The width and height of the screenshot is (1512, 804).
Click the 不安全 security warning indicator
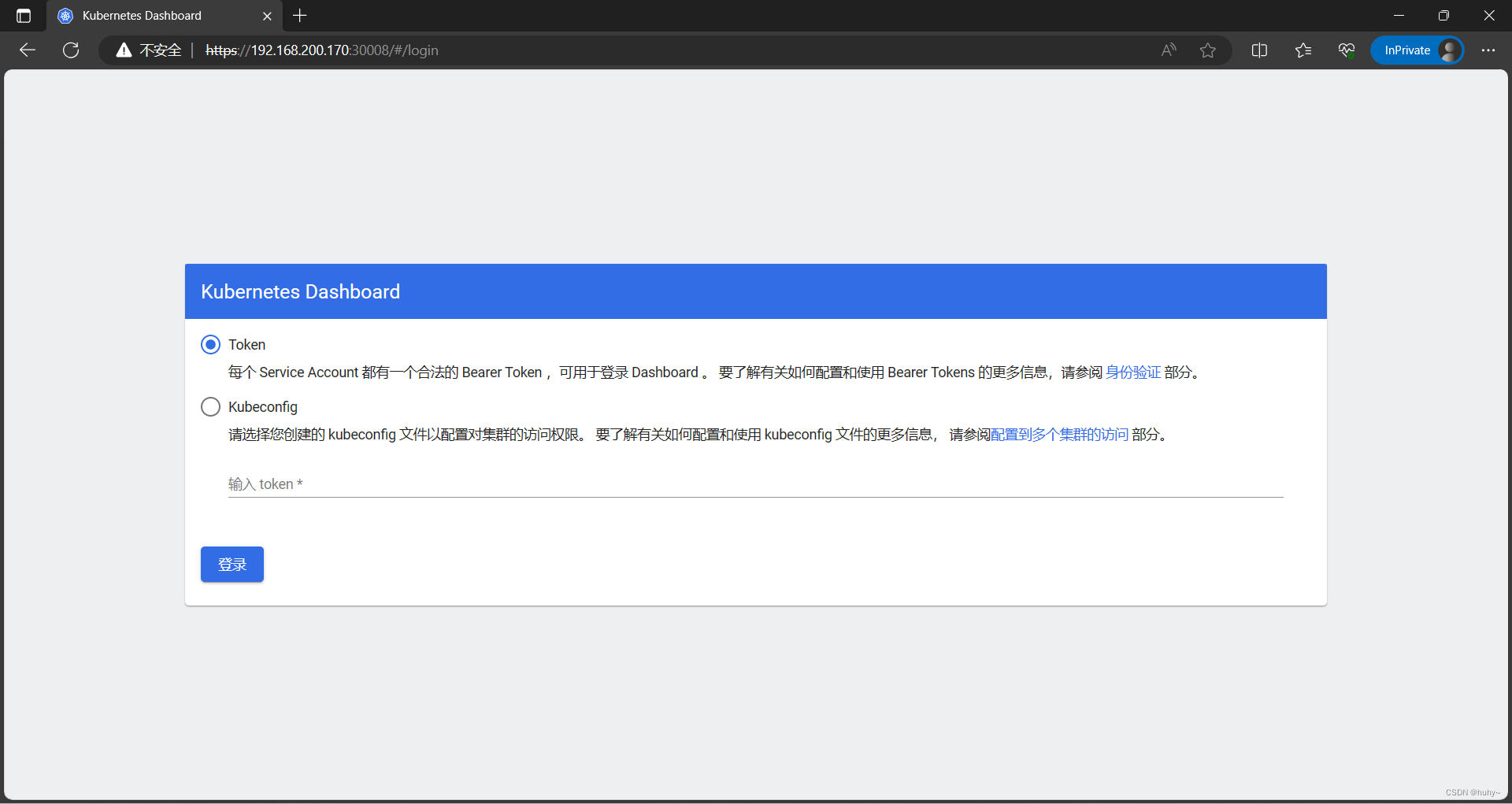[x=149, y=50]
